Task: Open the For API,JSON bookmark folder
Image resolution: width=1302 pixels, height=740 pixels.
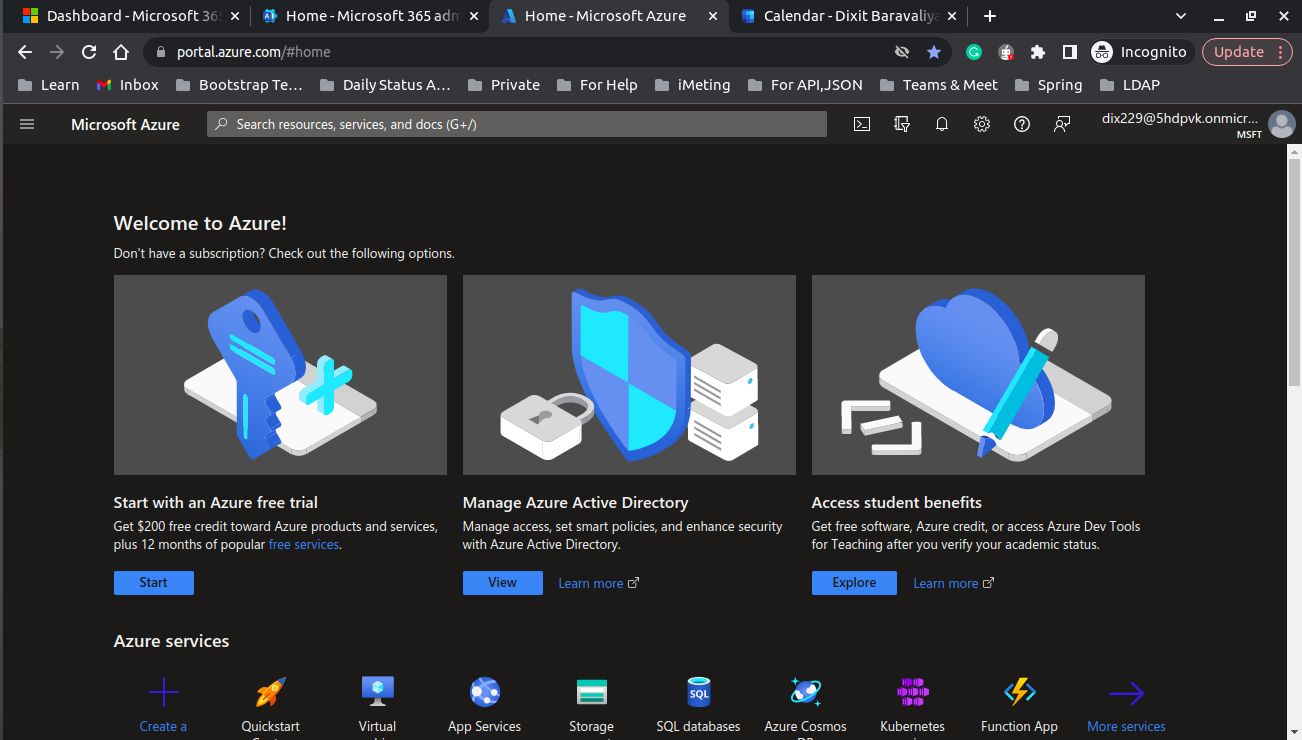Action: coord(805,85)
